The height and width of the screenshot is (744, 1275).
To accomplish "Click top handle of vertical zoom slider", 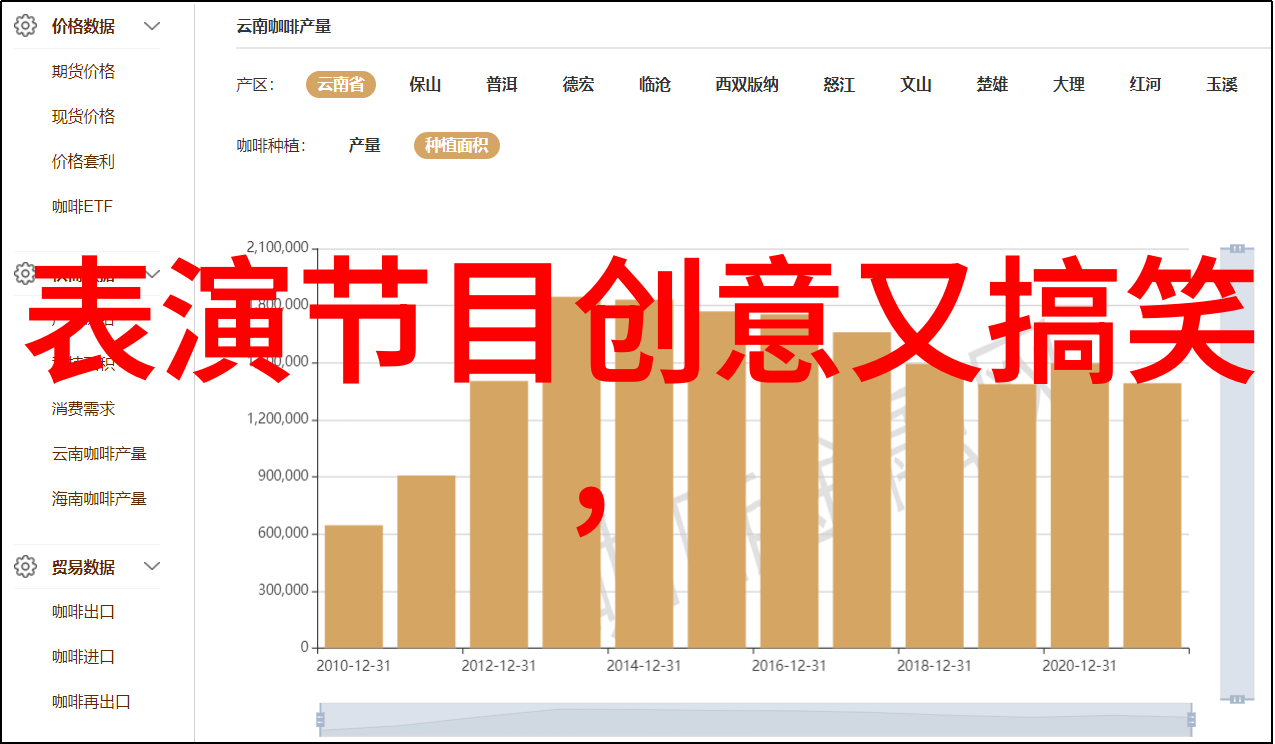I will 1237,248.
